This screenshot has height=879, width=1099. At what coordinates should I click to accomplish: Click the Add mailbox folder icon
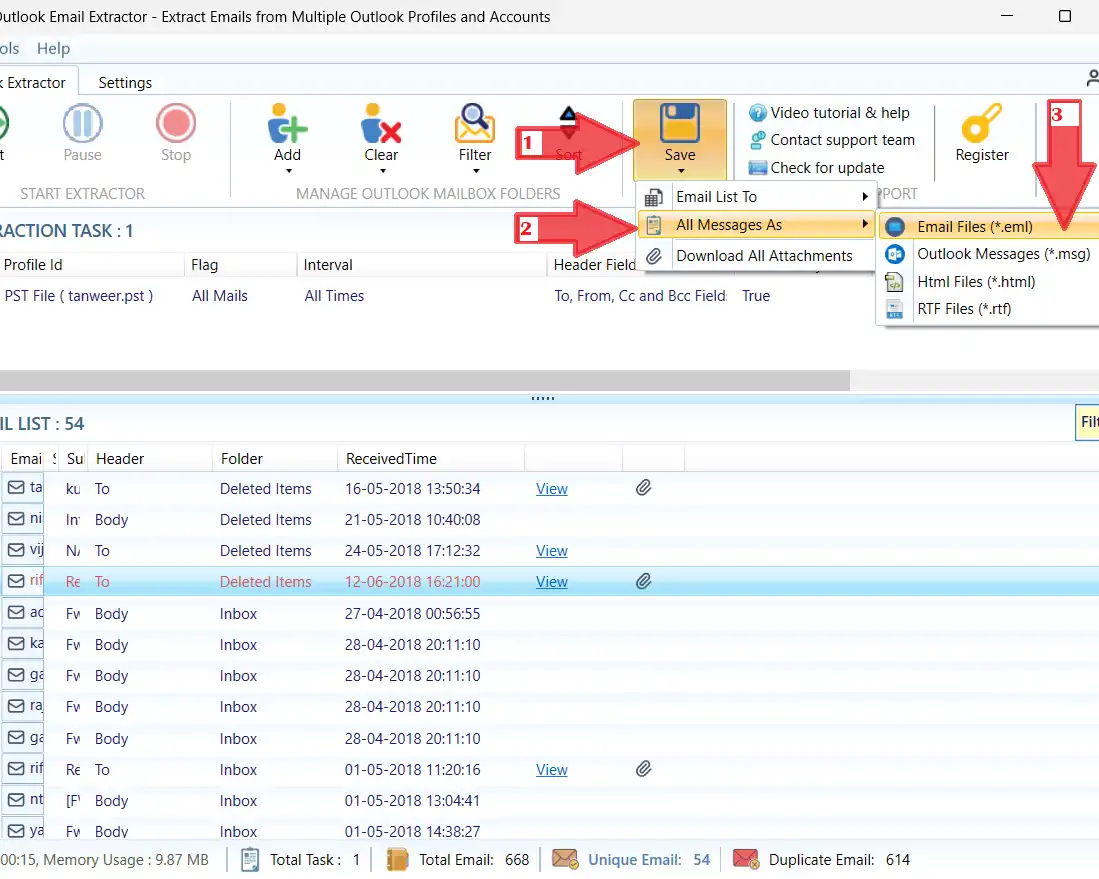click(287, 123)
